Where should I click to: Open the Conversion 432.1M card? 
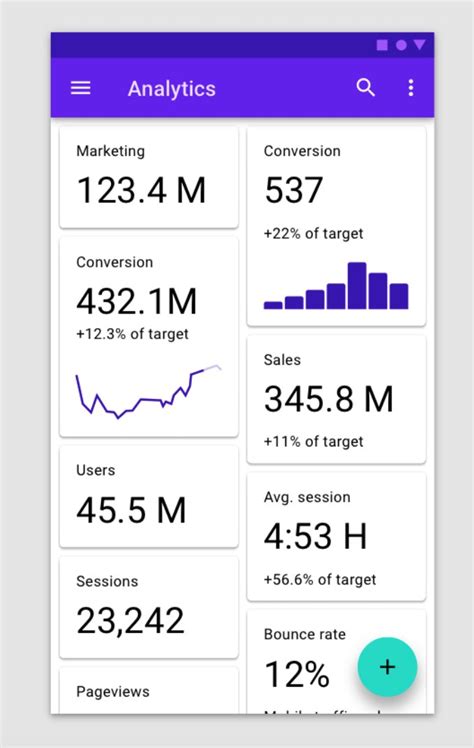click(149, 337)
